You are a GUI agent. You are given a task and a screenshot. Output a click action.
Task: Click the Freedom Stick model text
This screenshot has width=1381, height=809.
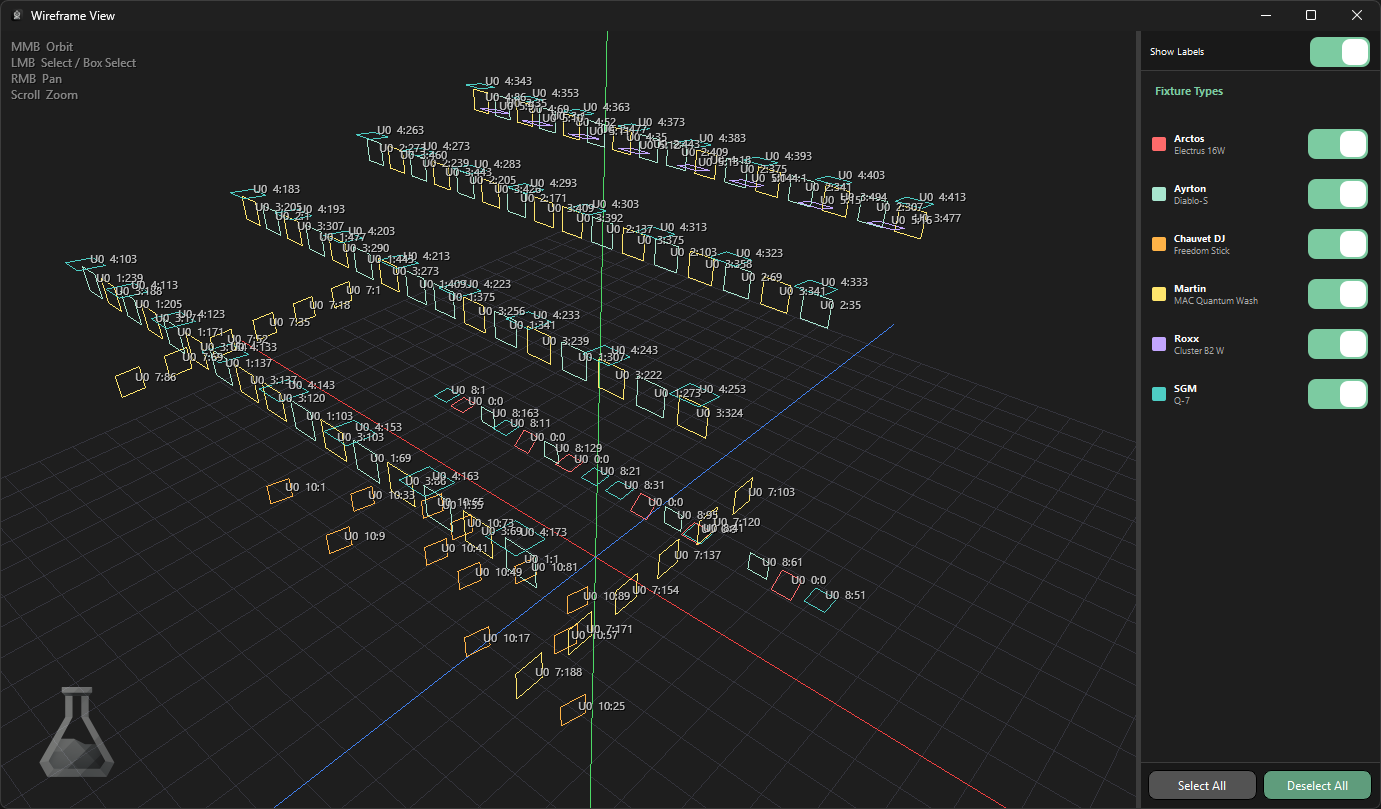(x=1202, y=251)
